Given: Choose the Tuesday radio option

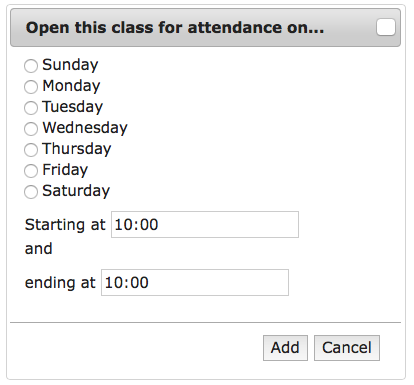Looking at the screenshot, I should (31, 108).
